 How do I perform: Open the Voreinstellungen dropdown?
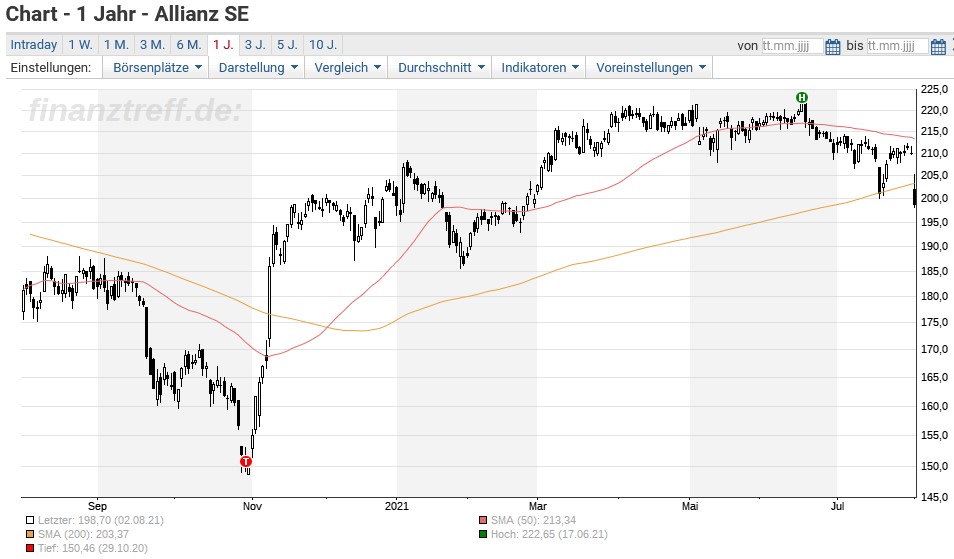click(x=650, y=68)
